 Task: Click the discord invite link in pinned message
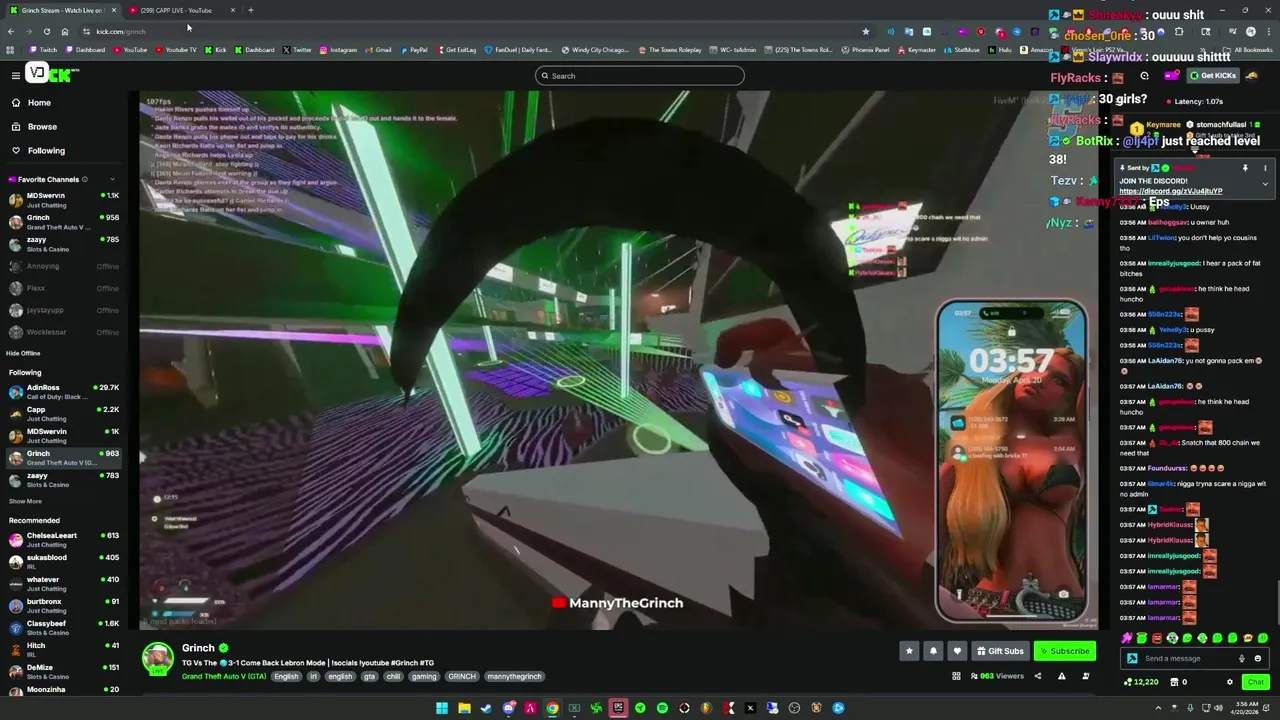1170,191
